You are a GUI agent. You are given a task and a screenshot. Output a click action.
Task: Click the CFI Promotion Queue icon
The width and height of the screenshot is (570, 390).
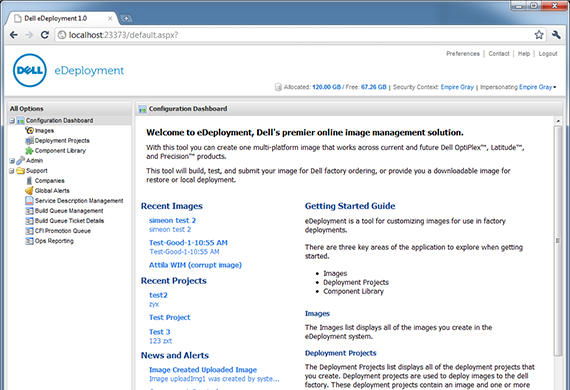[x=29, y=231]
